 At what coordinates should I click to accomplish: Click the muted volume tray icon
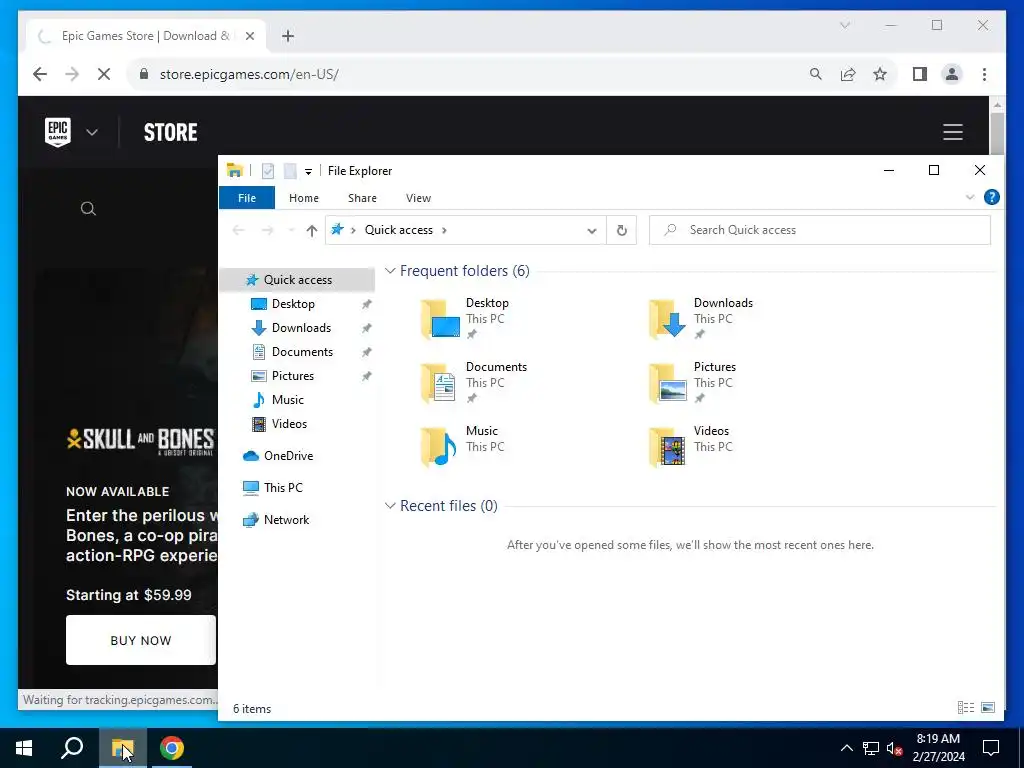pyautogui.click(x=895, y=748)
